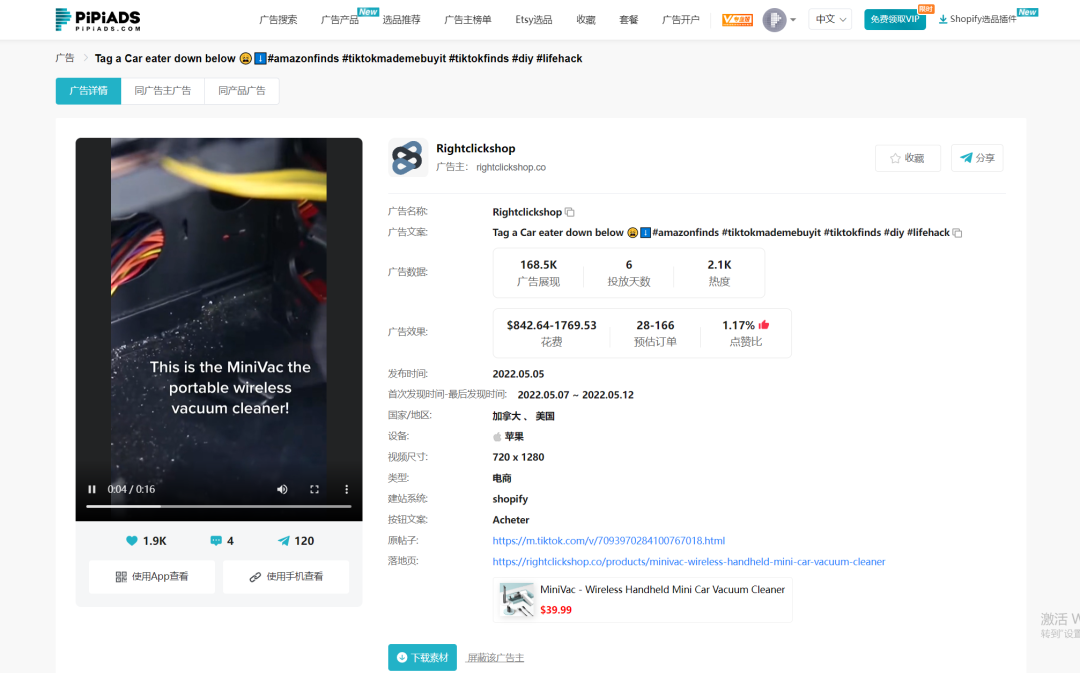Open the TikTok original post link
Image resolution: width=1080 pixels, height=673 pixels.
click(x=608, y=541)
